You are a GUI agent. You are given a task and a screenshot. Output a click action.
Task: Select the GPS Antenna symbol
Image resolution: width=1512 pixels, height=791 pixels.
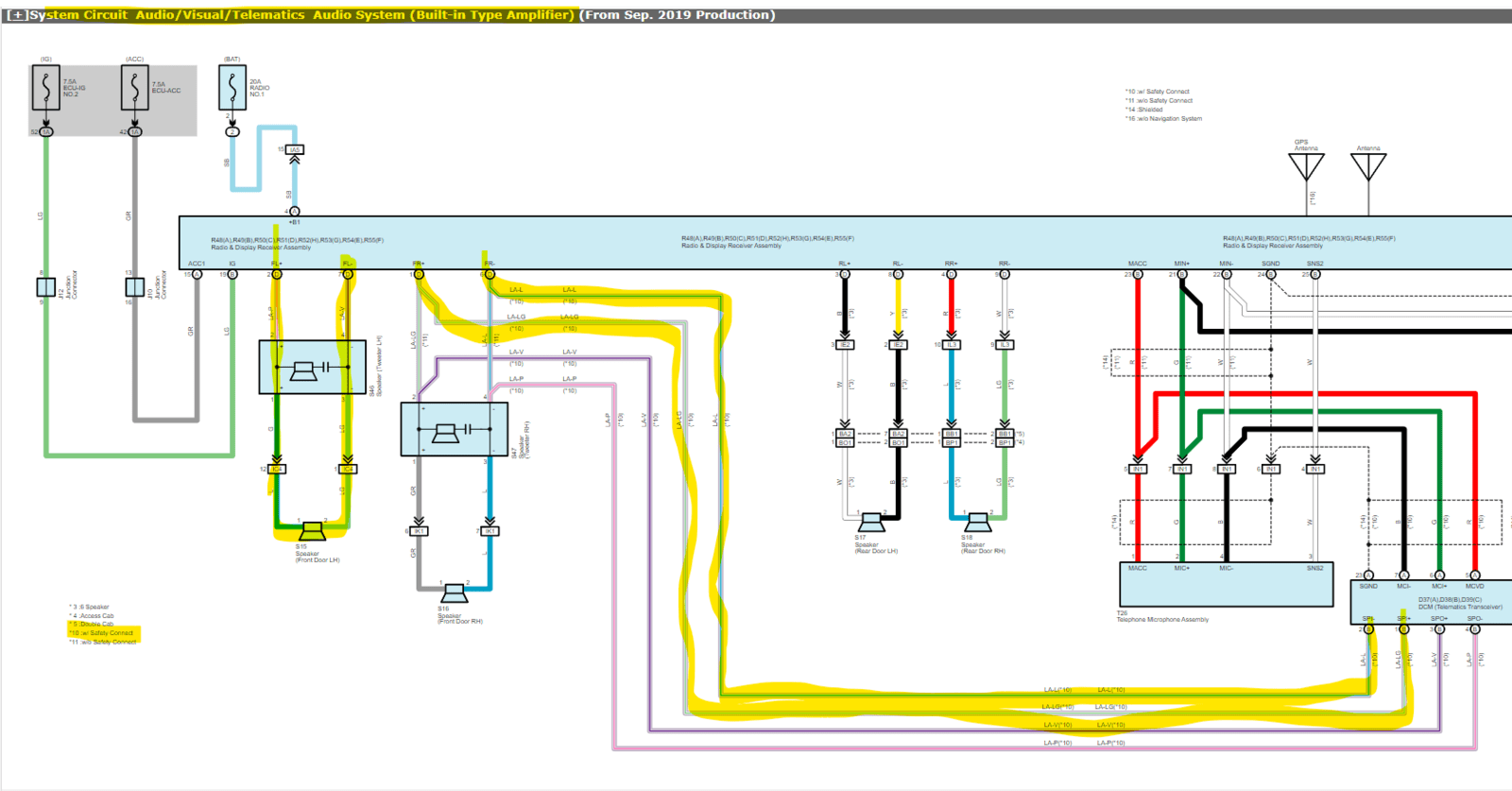[1307, 166]
